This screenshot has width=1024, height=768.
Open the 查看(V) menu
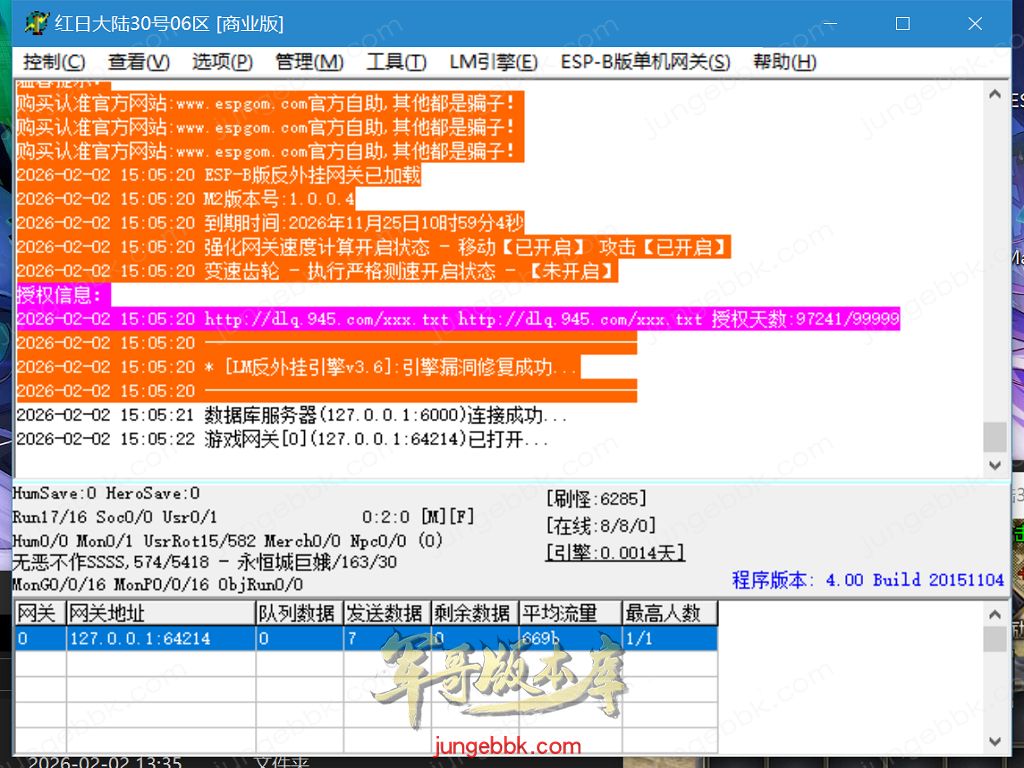(x=139, y=62)
